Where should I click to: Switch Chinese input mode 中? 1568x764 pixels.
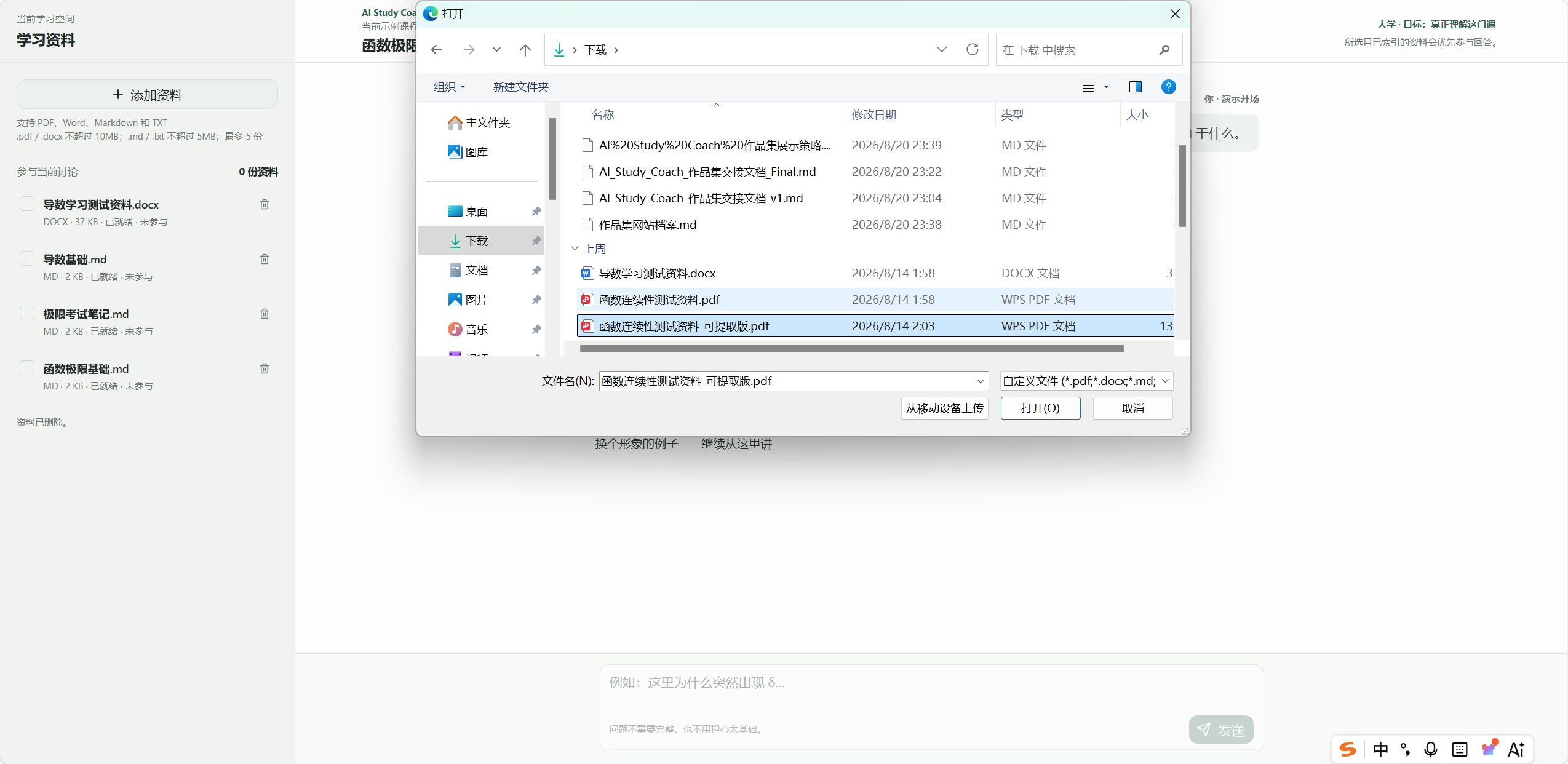tap(1380, 749)
